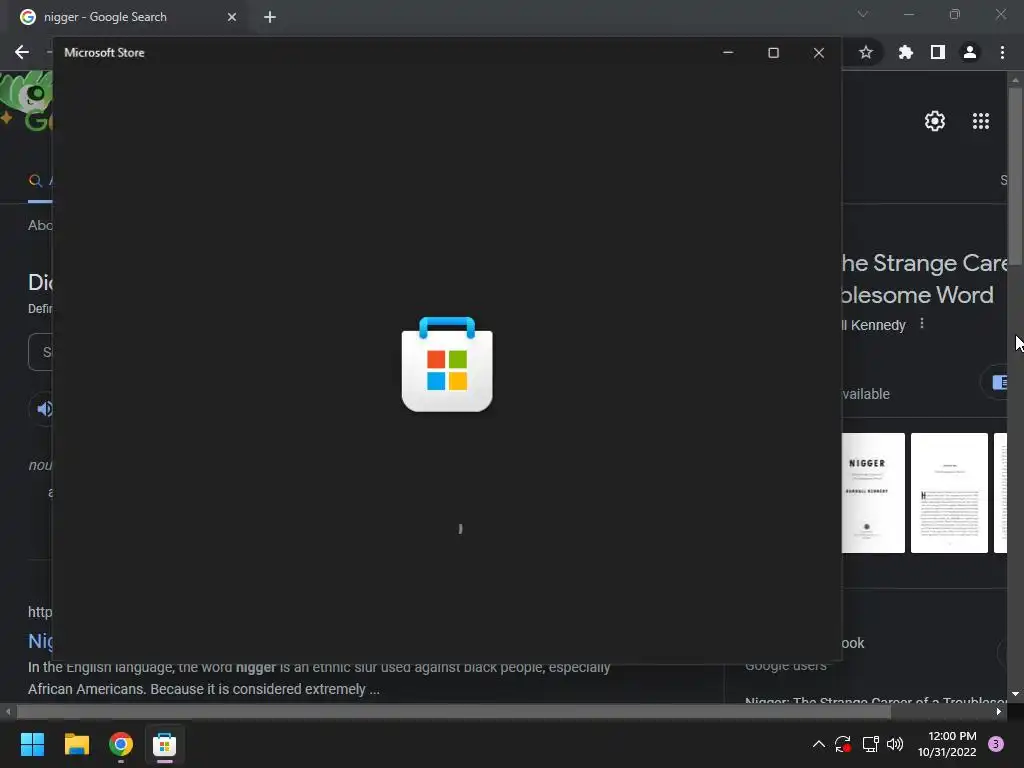Bookmark this page with the star icon

(x=865, y=52)
